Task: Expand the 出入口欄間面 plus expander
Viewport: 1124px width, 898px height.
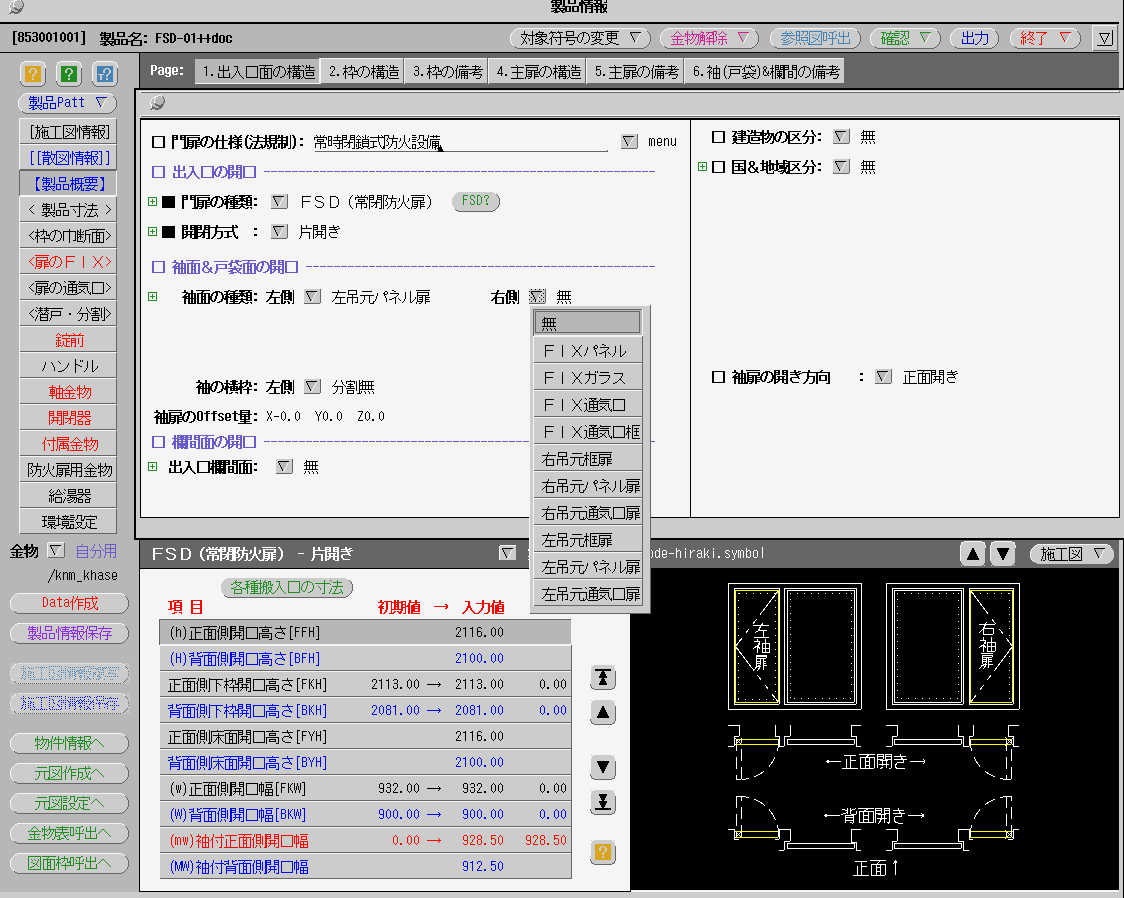Action: click(153, 467)
